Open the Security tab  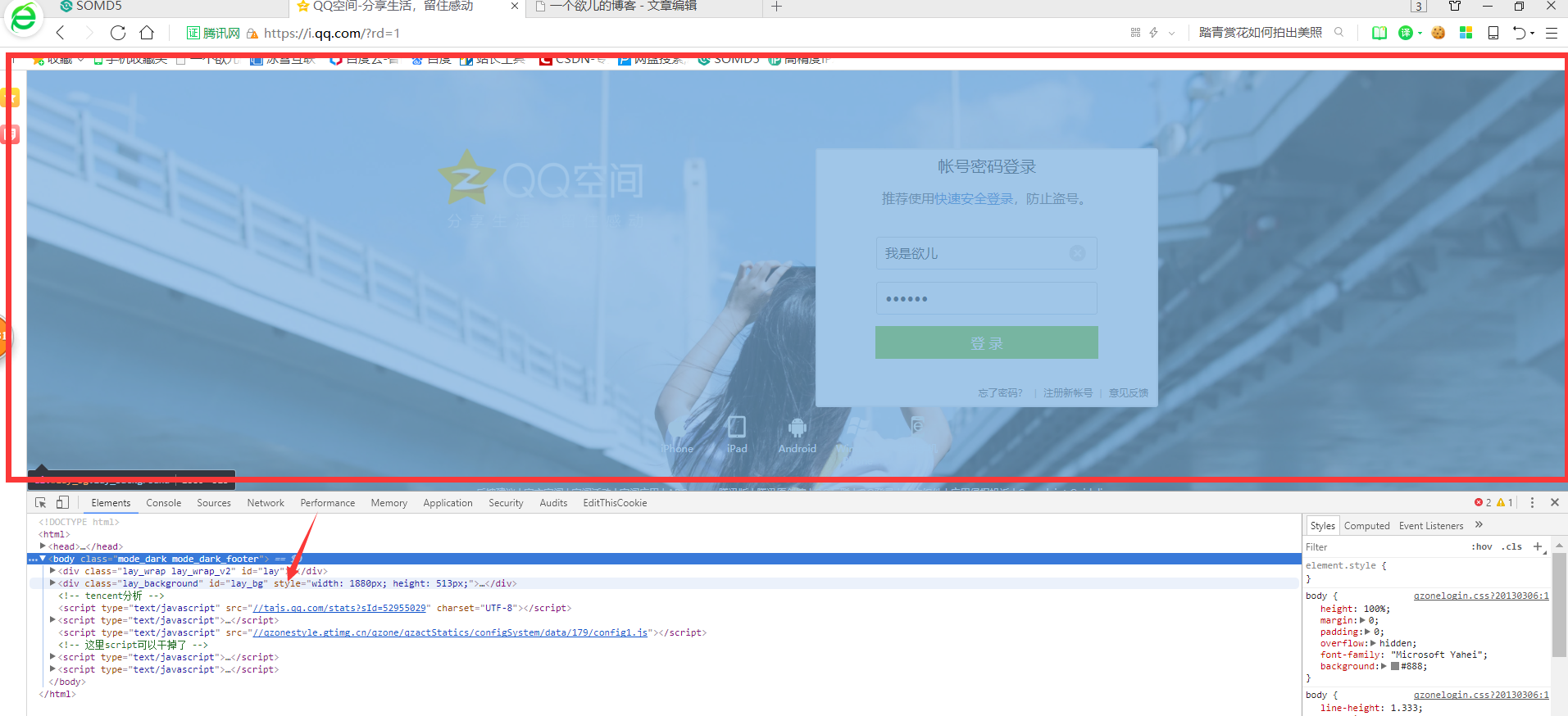(506, 503)
